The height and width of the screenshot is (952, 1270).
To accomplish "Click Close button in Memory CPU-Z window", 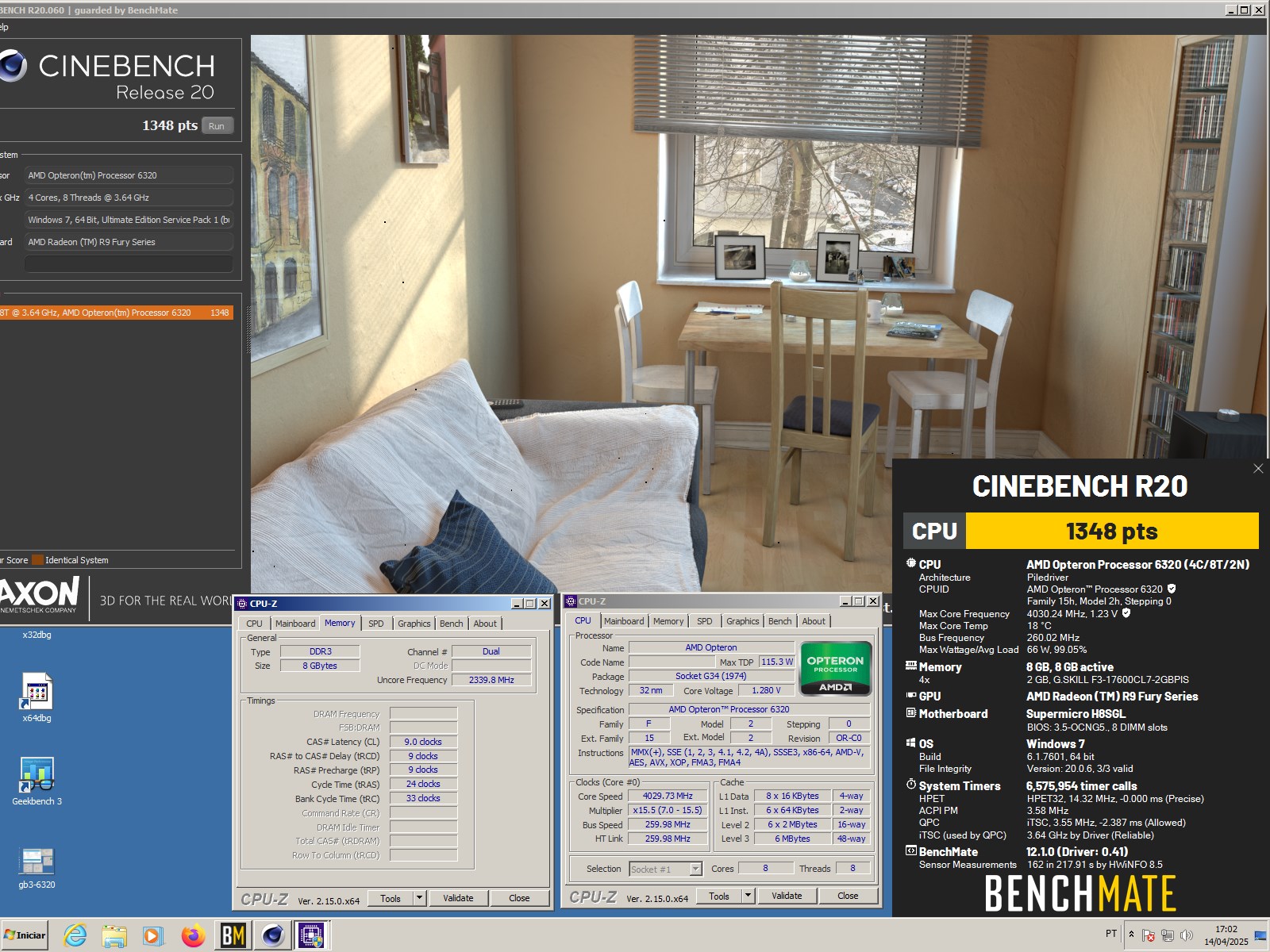I will 519,898.
